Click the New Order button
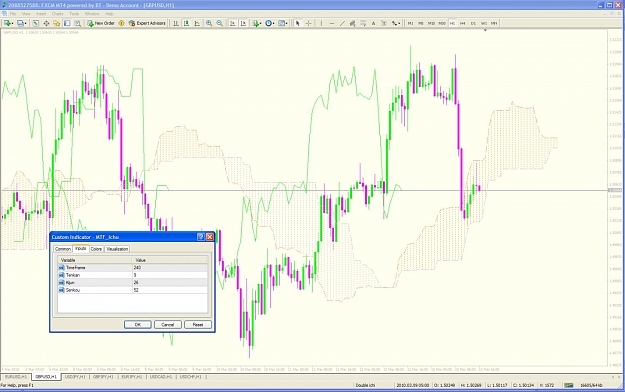Viewport: 625px width, 392px height. pyautogui.click(x=101, y=24)
